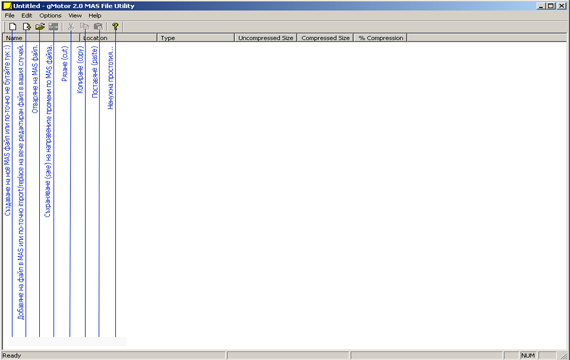Sort by the Compressed Size column header
This screenshot has height=360, width=570.
click(x=325, y=38)
